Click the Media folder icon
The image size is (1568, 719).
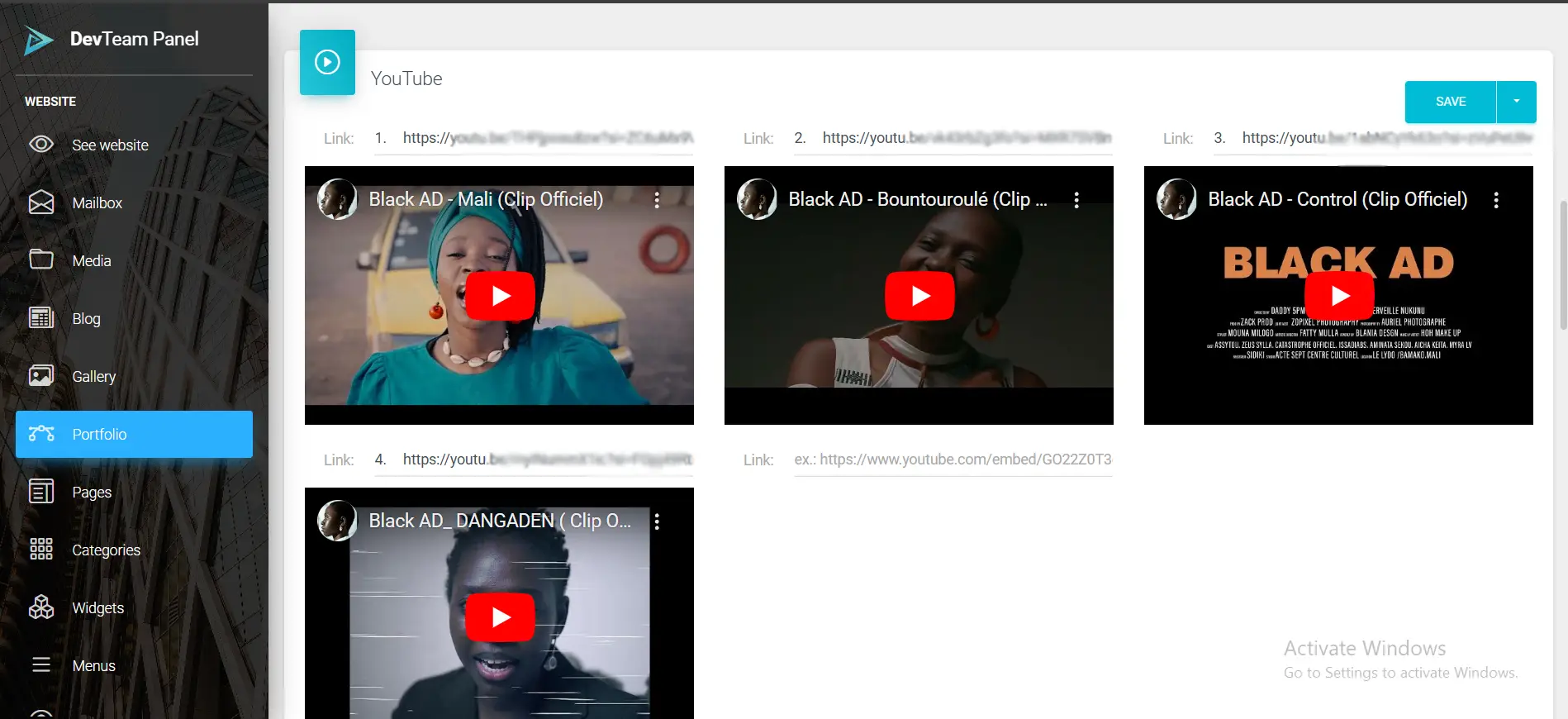(x=41, y=260)
